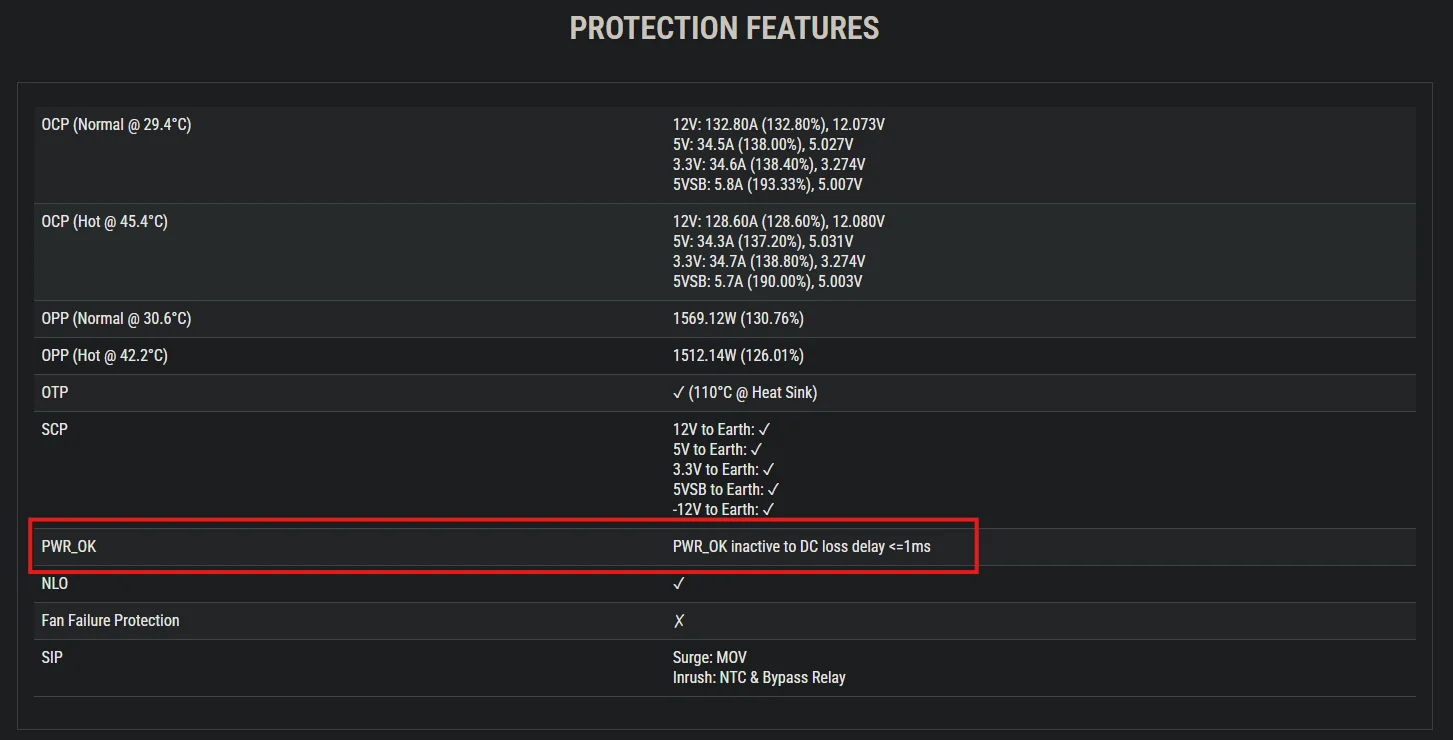This screenshot has width=1453, height=740.
Task: Click the 12V: 132.80A OCP normal value
Action: click(x=779, y=125)
